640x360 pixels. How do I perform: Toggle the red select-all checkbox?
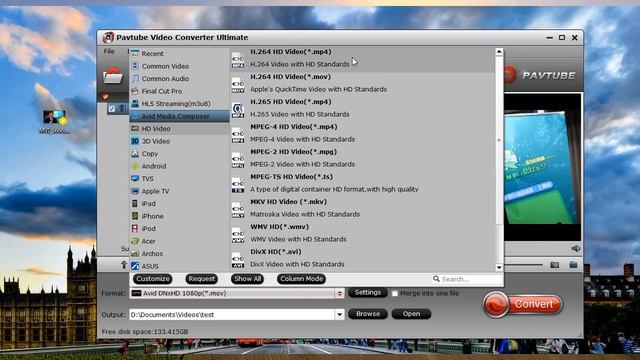point(106,97)
